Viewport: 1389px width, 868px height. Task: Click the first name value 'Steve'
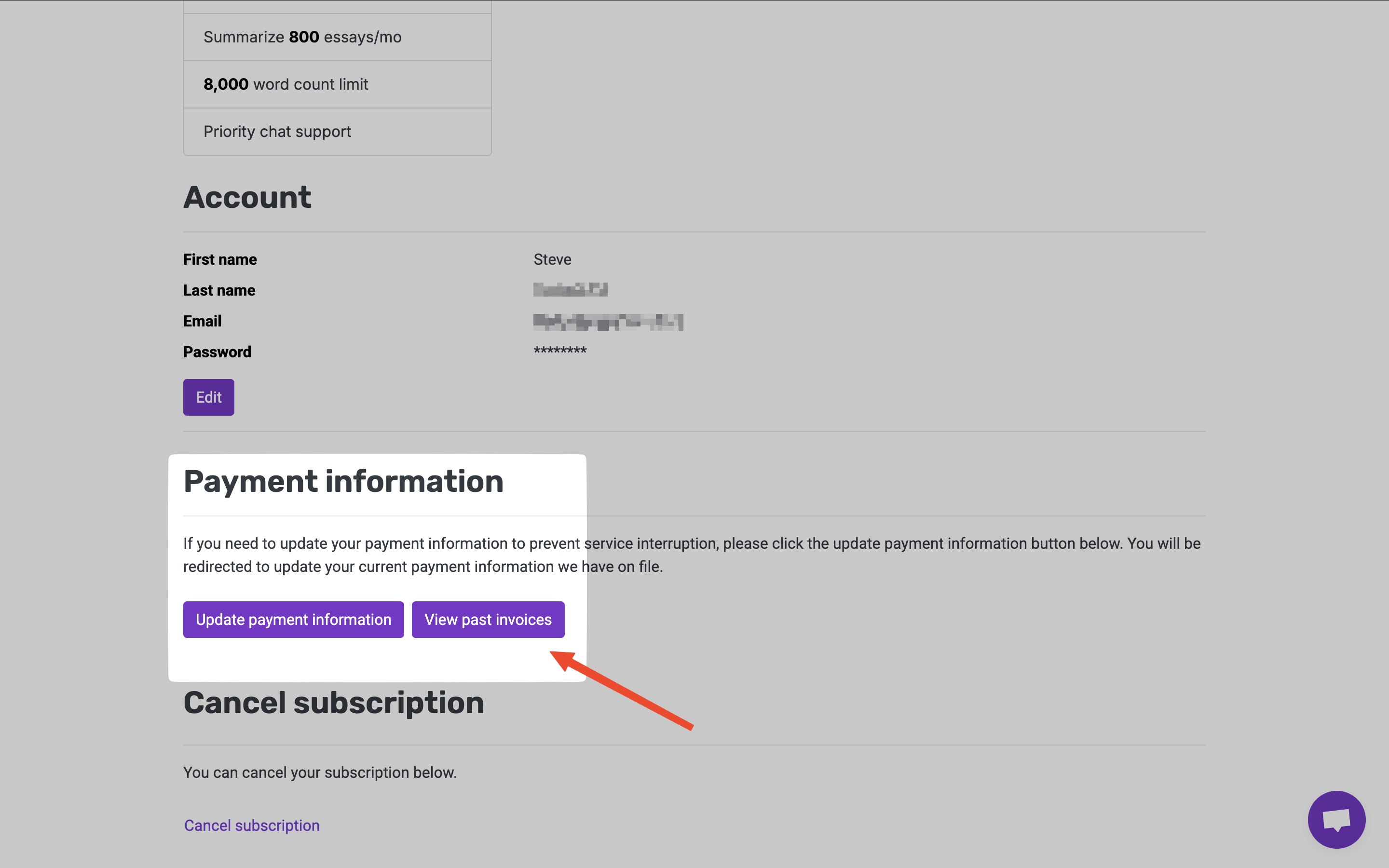pos(552,259)
